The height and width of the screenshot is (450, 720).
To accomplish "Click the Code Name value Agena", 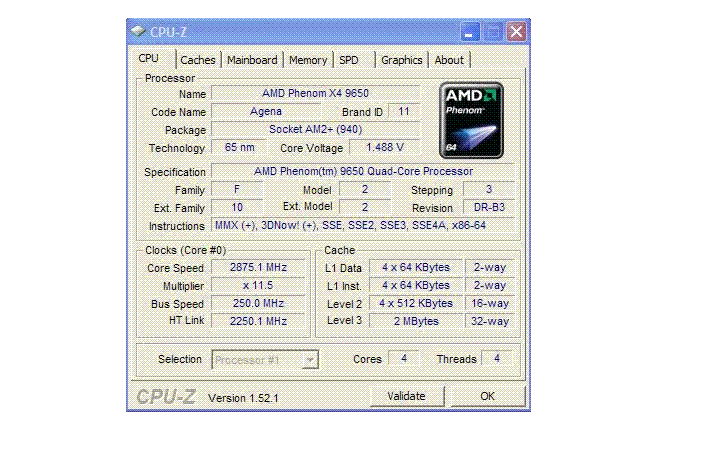I will [x=266, y=112].
